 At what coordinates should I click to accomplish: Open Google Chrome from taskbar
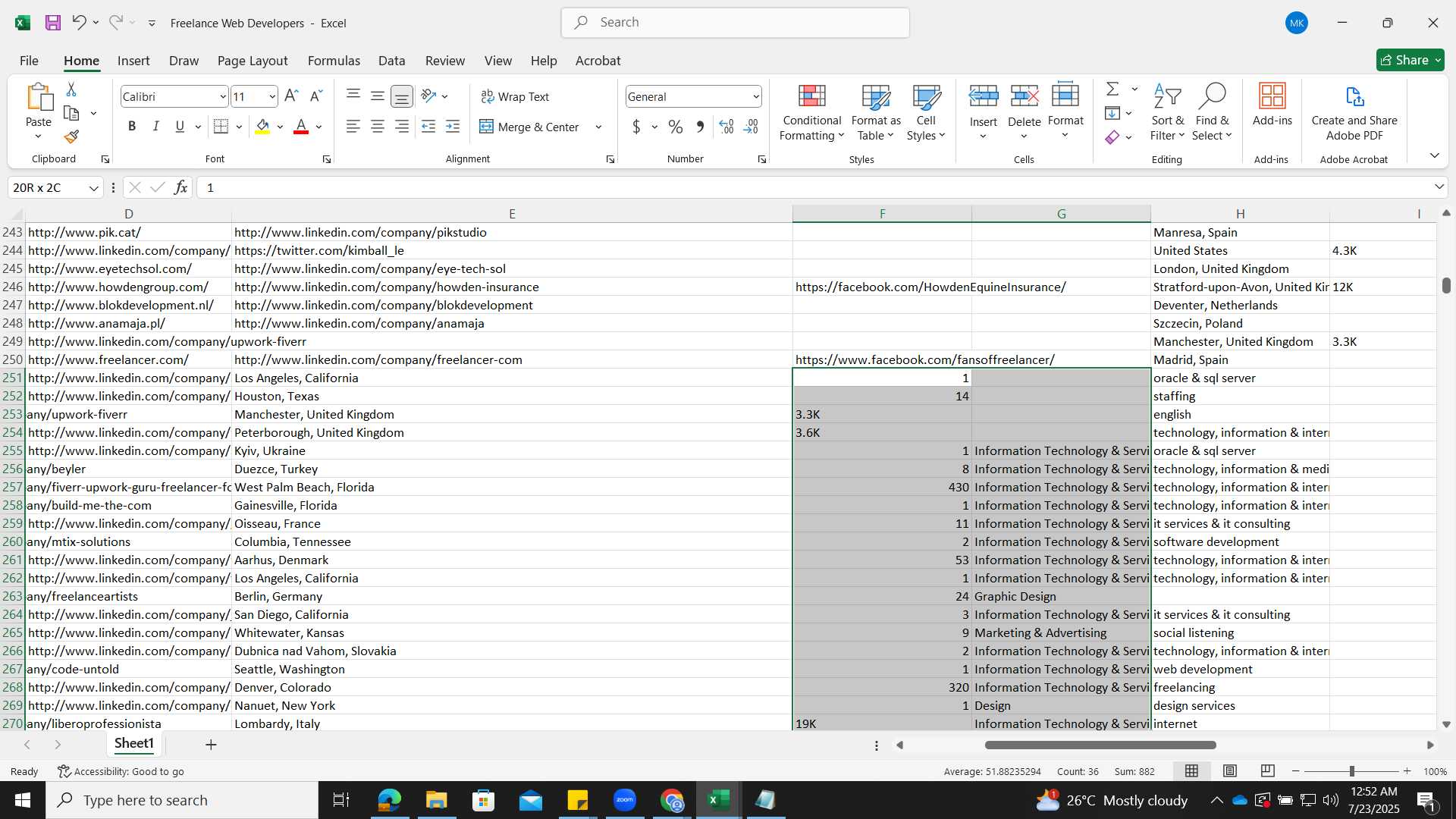click(672, 800)
